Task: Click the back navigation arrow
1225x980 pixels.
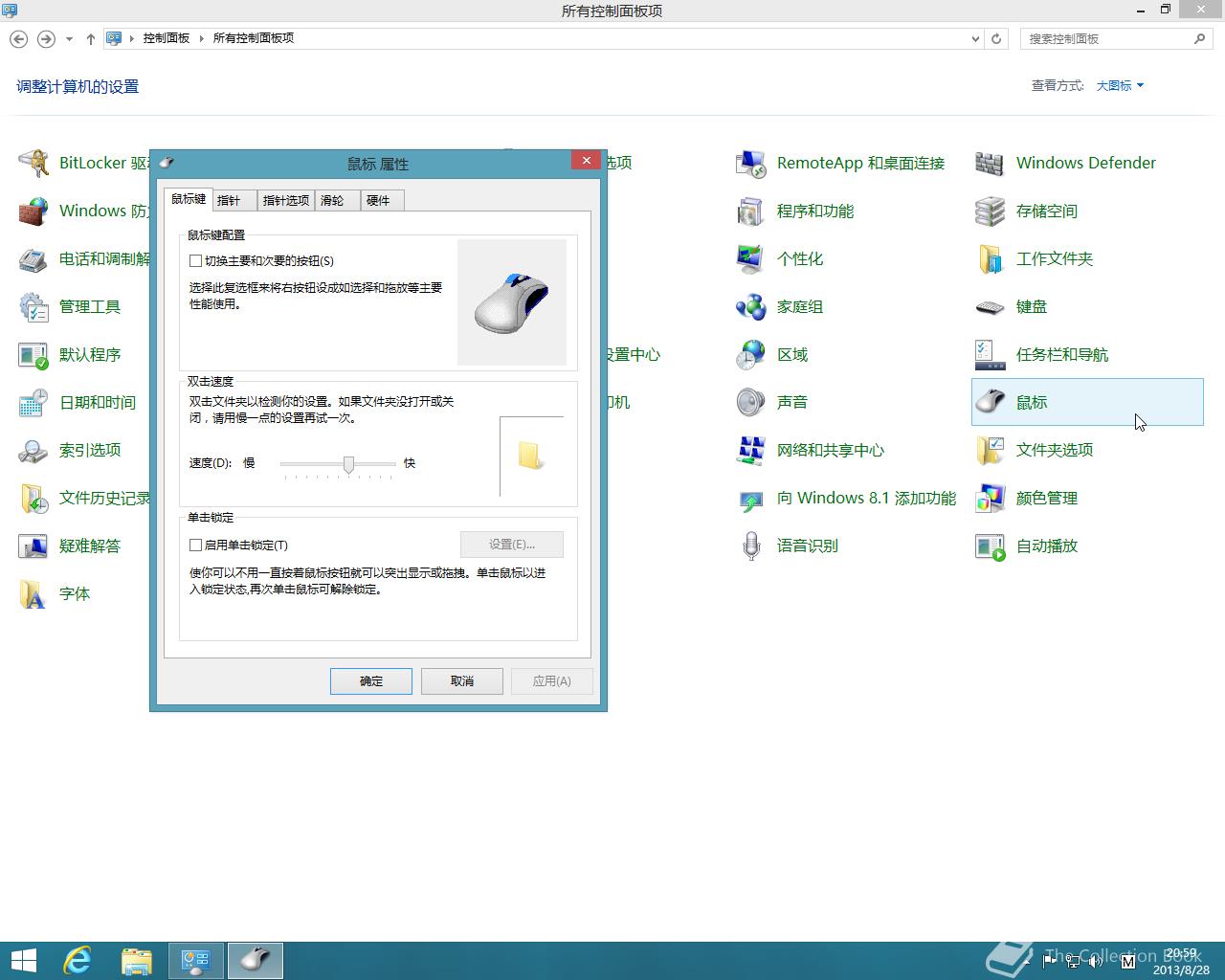Action: [x=18, y=39]
